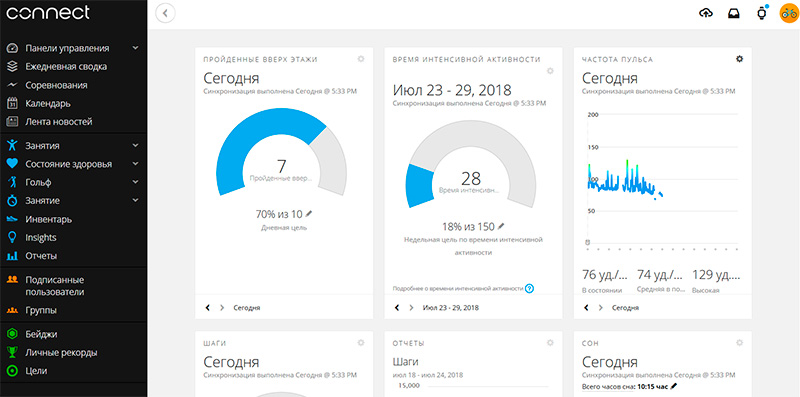800x397 pixels.
Task: Click the cloud upload icon in header
Action: tap(706, 14)
